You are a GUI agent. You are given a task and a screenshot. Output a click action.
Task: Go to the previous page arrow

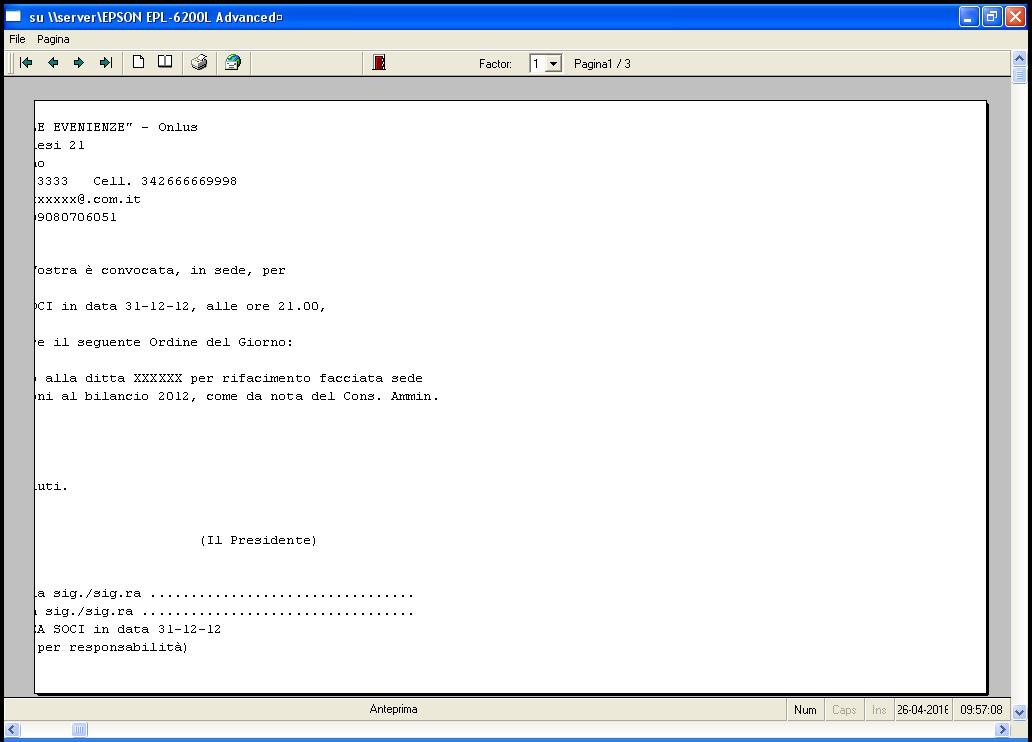click(x=53, y=63)
